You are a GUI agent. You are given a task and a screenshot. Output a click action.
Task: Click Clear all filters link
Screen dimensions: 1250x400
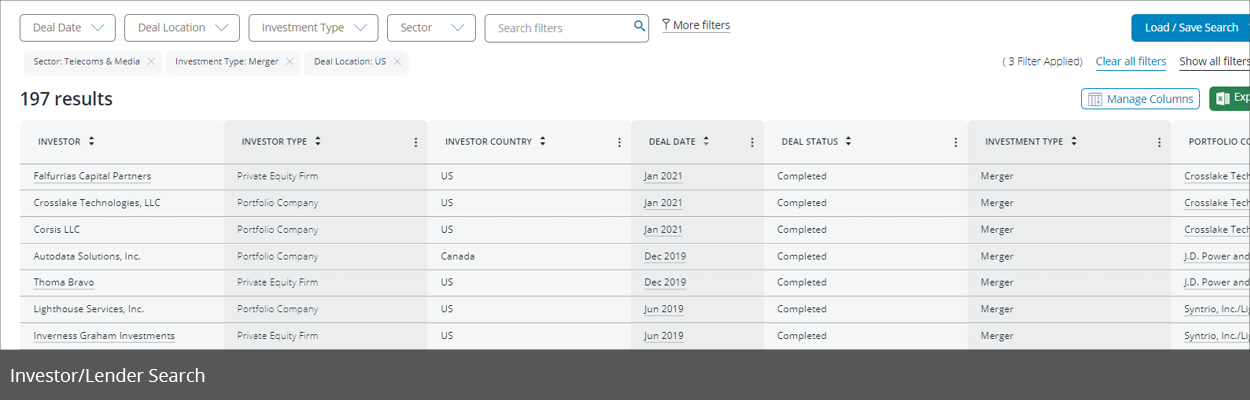point(1131,62)
